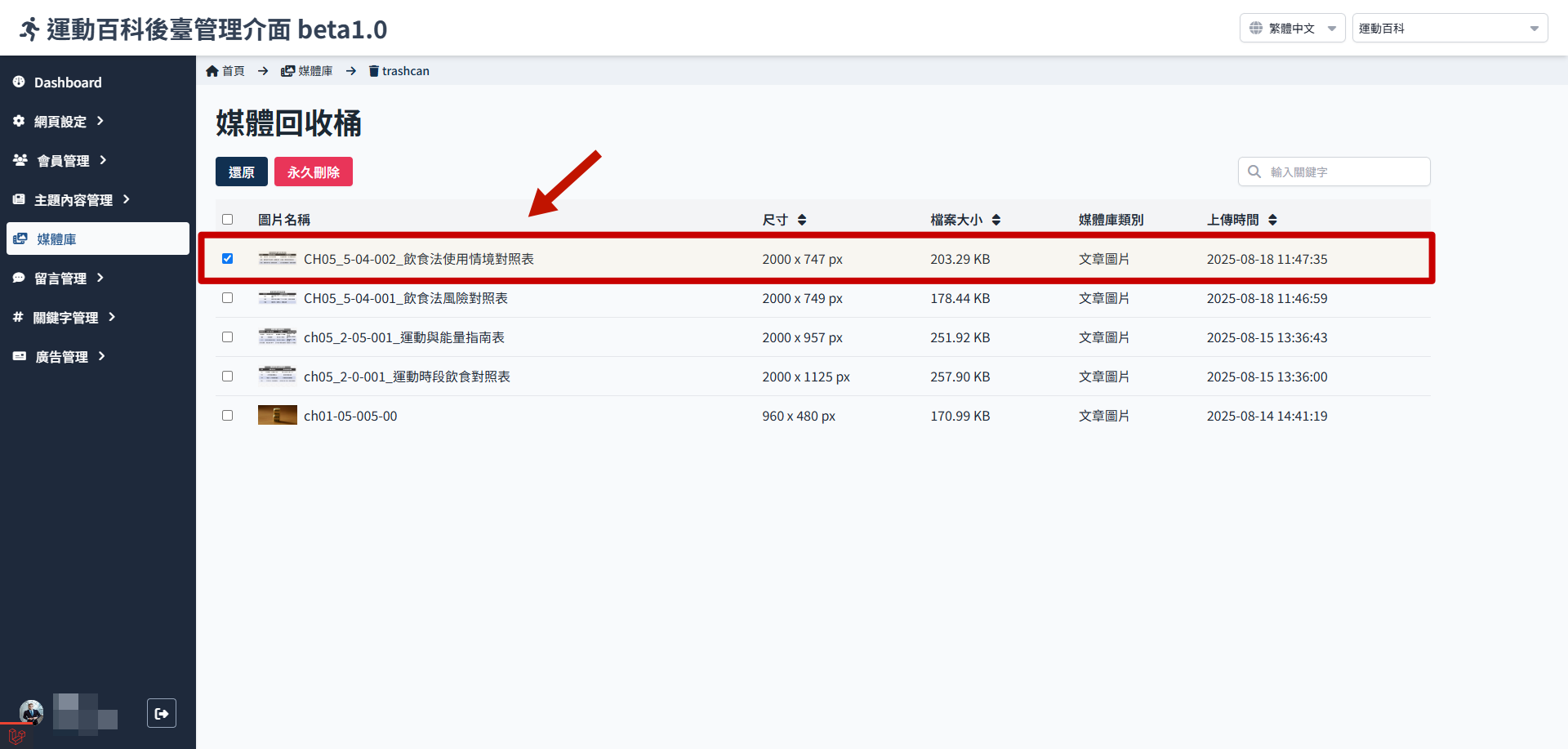Click file name CH05_5-04-001_飲食法風險對照表
Viewport: 1568px width, 749px height.
406,298
